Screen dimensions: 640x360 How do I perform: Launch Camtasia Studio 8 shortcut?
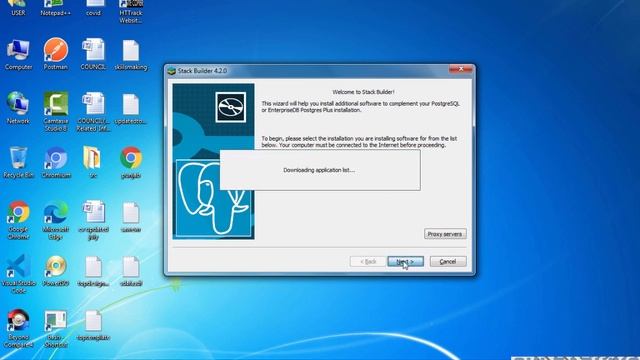pos(56,112)
